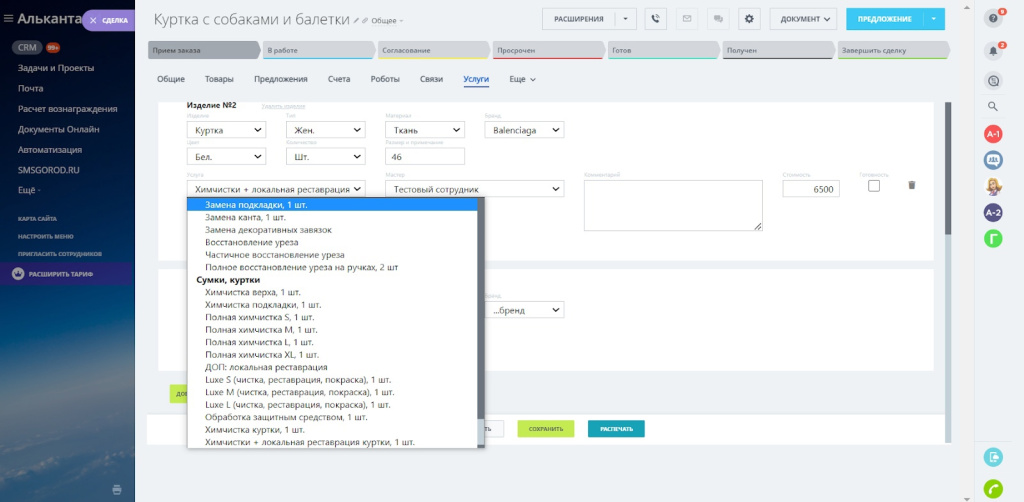Click the envelope email icon
The width and height of the screenshot is (1024, 502).
point(687,19)
